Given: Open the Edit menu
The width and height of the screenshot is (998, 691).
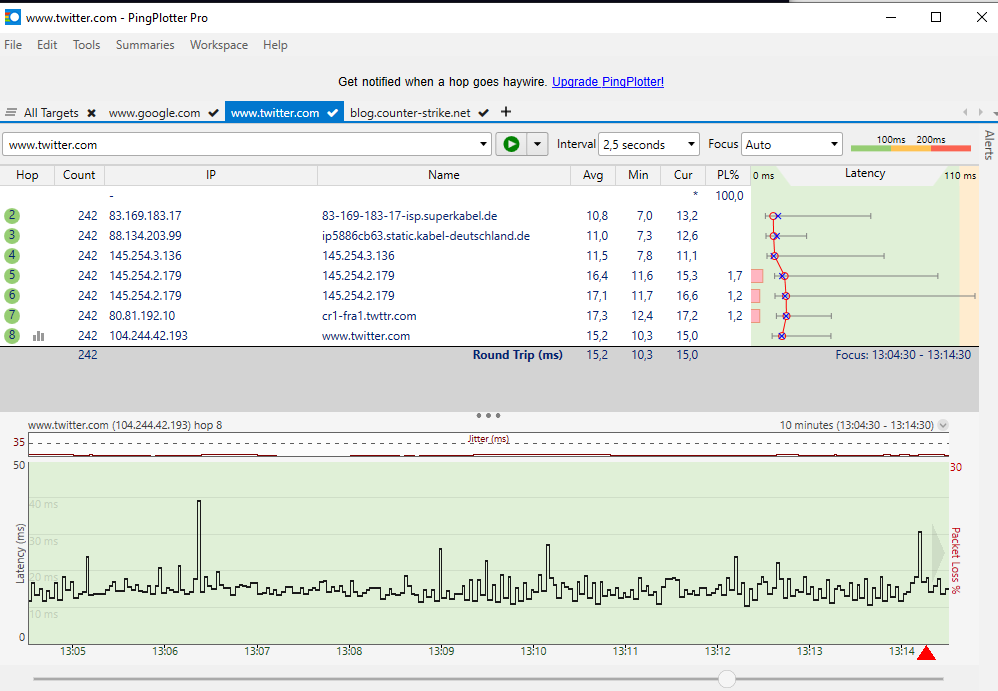Looking at the screenshot, I should point(47,45).
